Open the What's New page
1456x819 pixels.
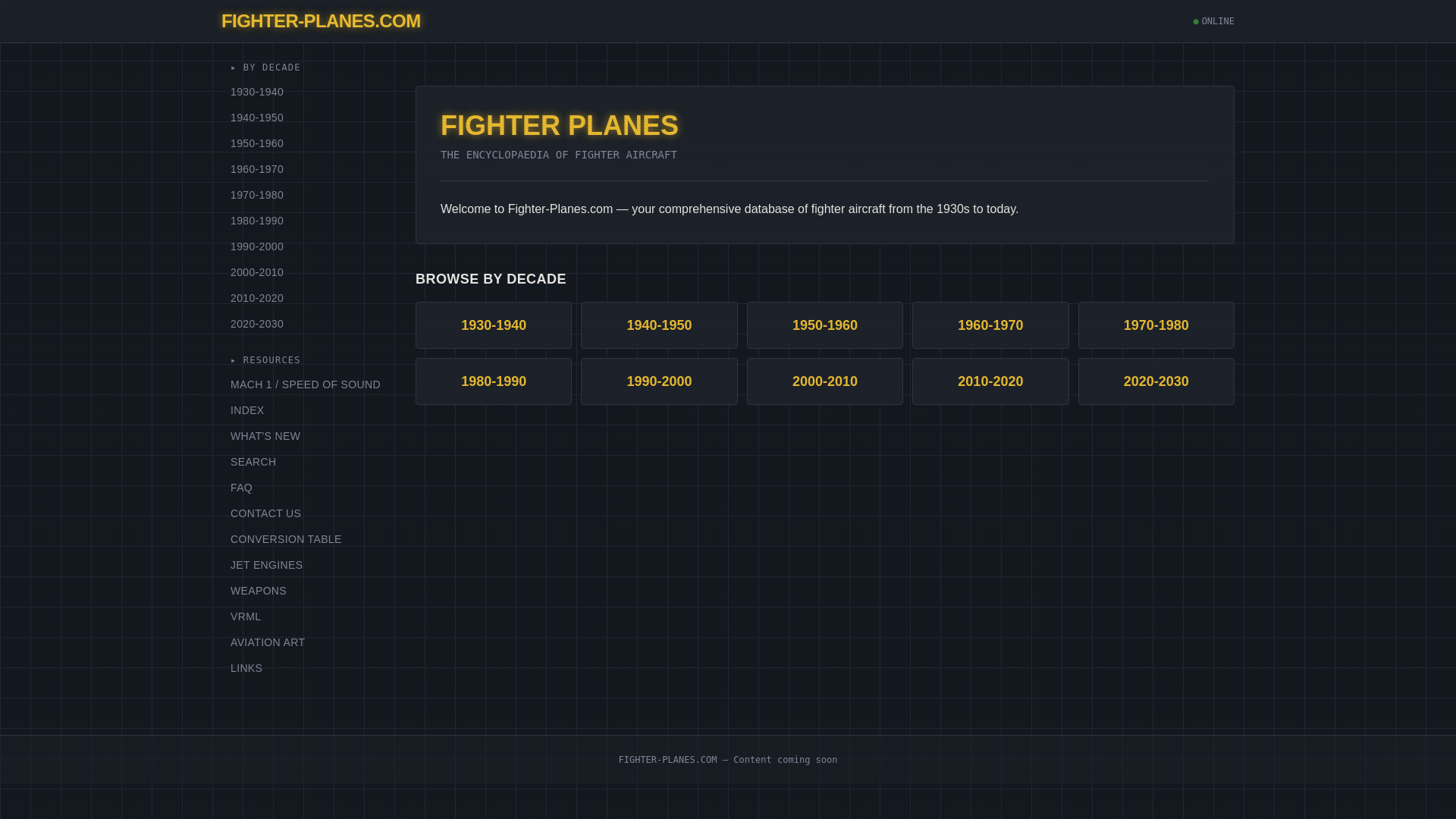click(x=265, y=436)
